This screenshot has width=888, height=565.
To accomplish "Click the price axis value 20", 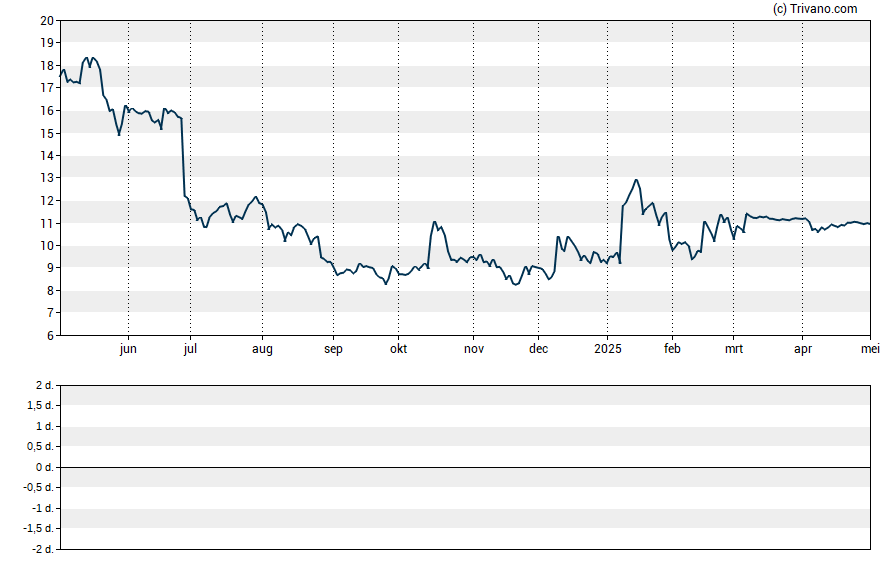I will [47, 20].
